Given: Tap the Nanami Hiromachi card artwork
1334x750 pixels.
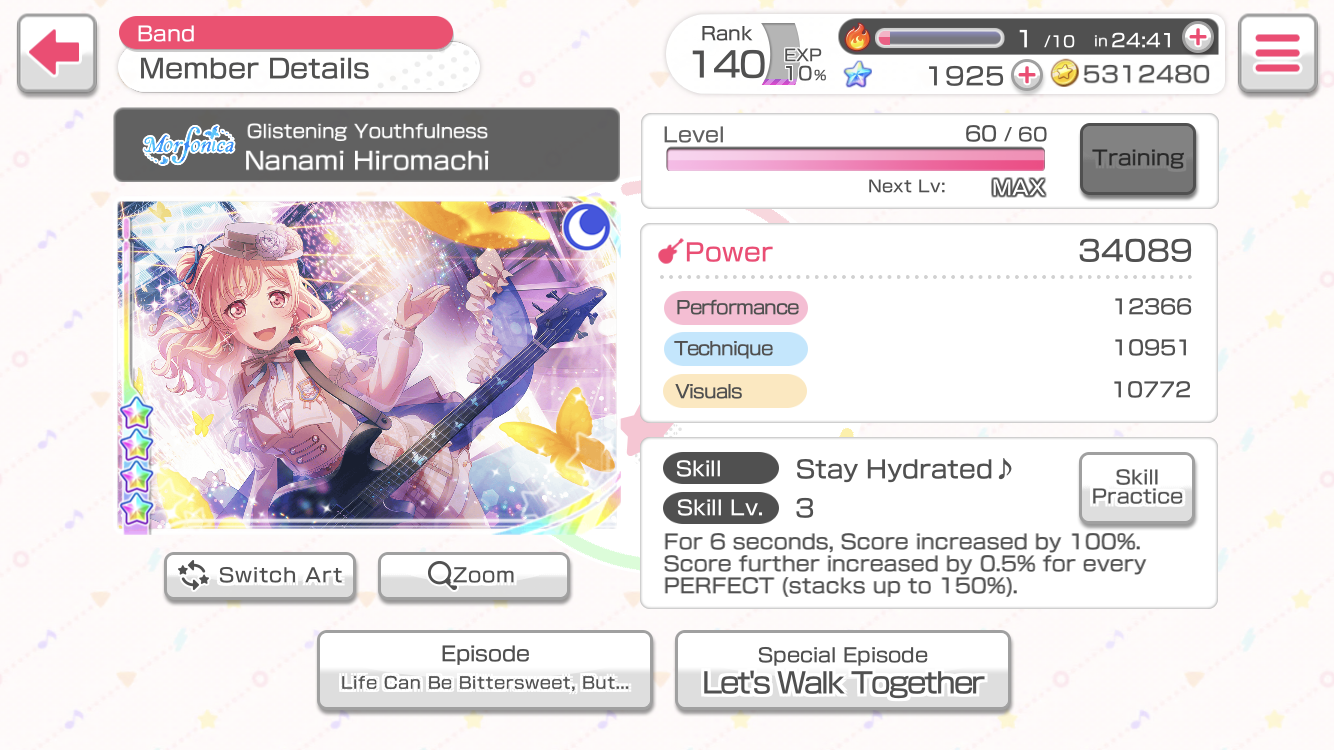Looking at the screenshot, I should point(367,366).
